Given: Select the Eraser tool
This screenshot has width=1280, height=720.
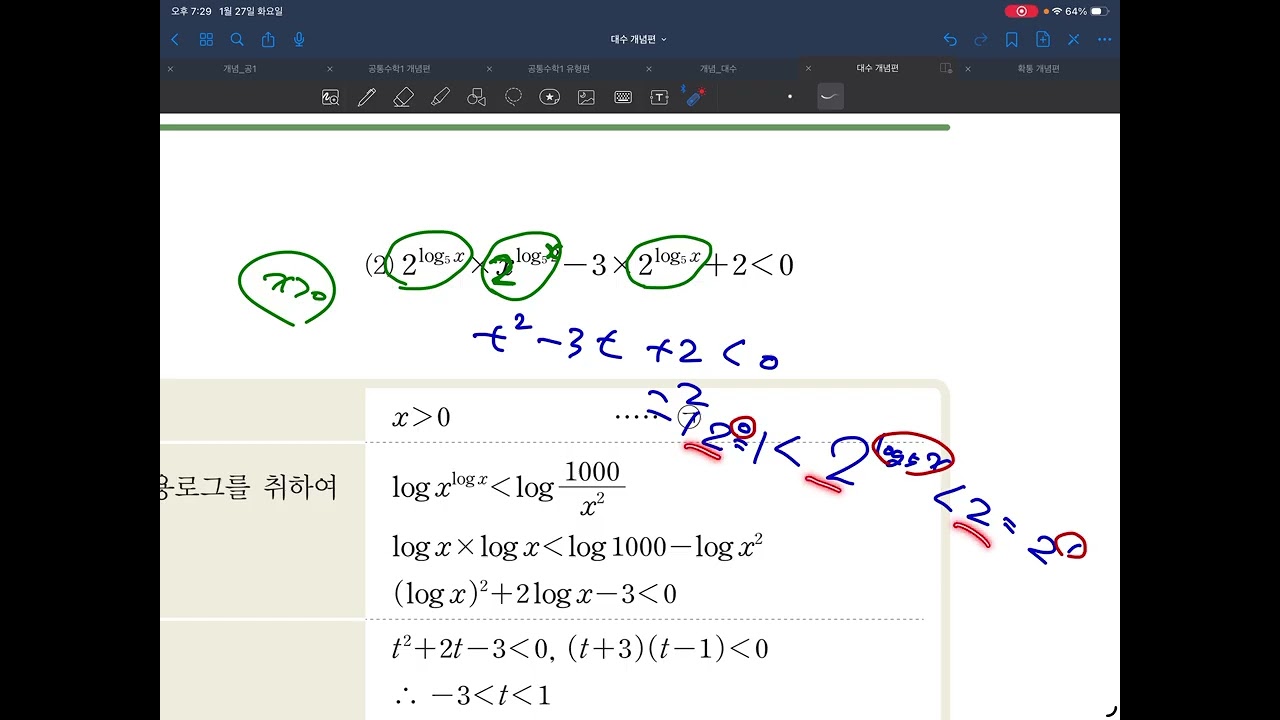Looking at the screenshot, I should tap(403, 97).
